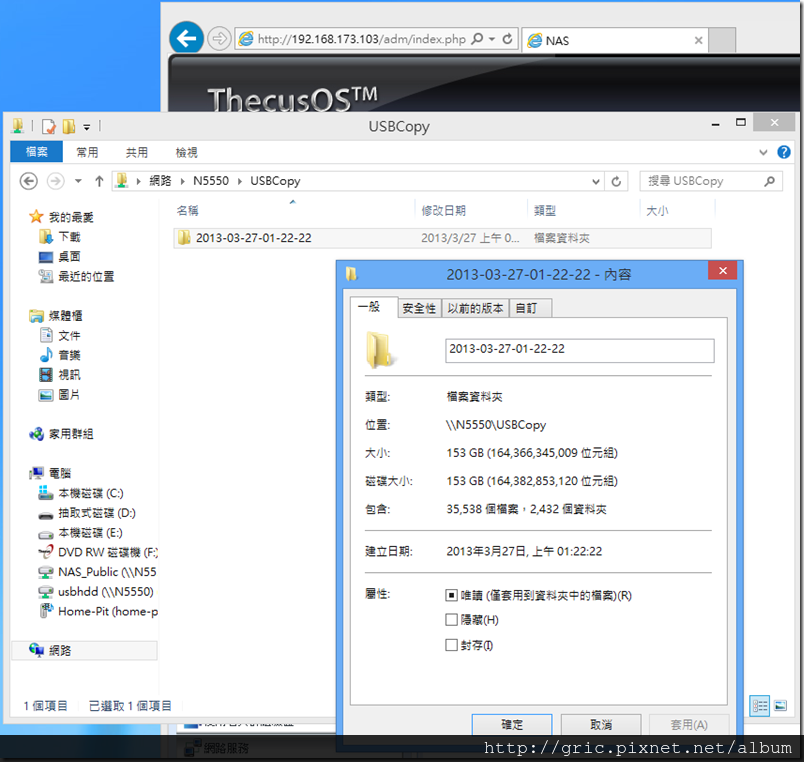Select 網路 in the navigation pane

[x=84, y=651]
